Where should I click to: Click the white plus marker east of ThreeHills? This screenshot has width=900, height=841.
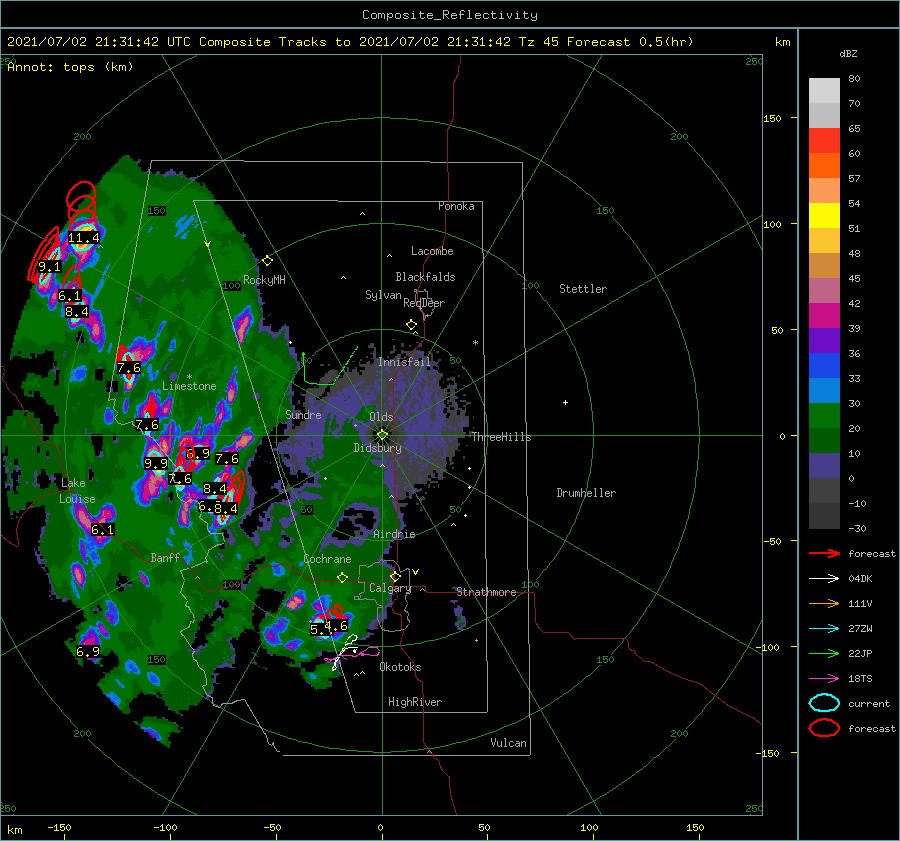click(x=565, y=402)
